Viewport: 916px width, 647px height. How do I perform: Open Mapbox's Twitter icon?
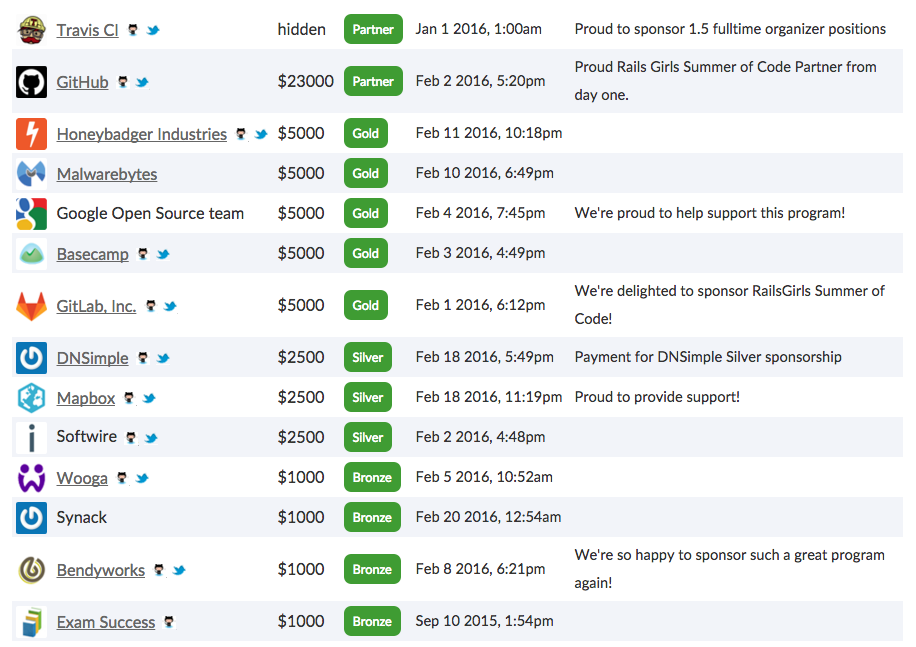click(149, 398)
